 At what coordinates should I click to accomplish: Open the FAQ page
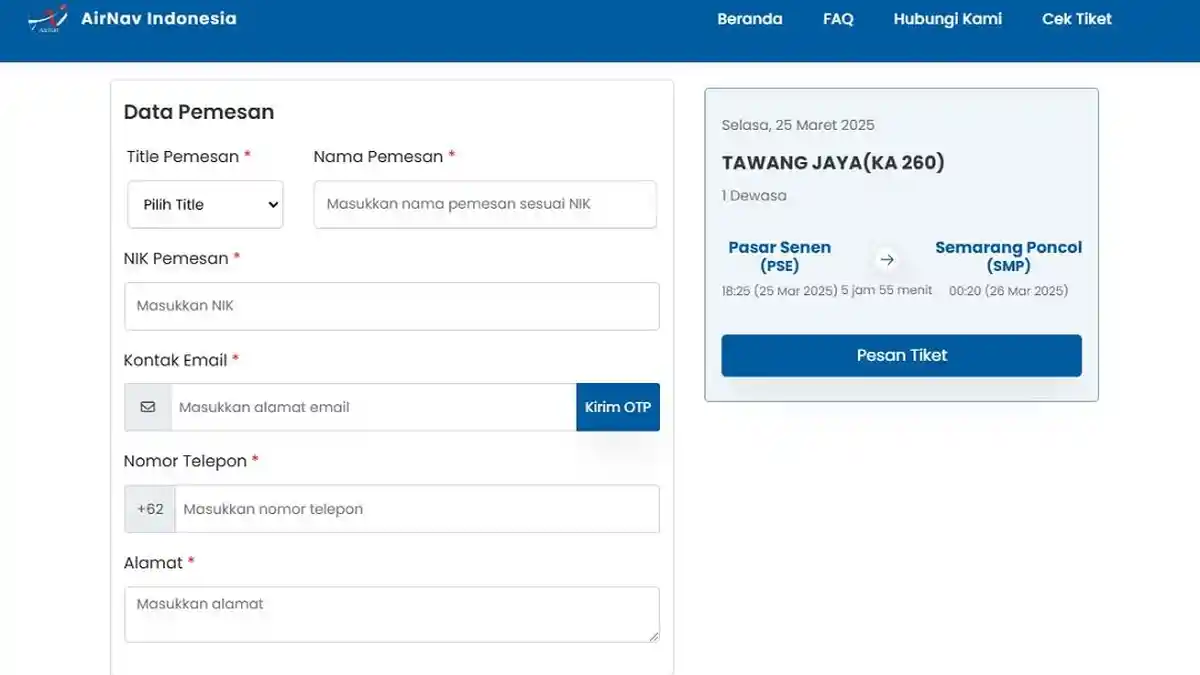point(838,18)
